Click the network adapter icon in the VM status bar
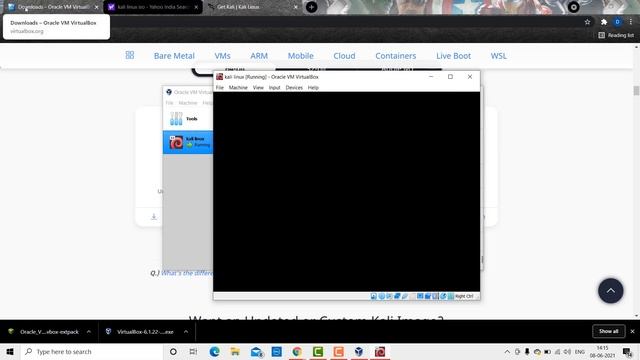 coord(397,296)
